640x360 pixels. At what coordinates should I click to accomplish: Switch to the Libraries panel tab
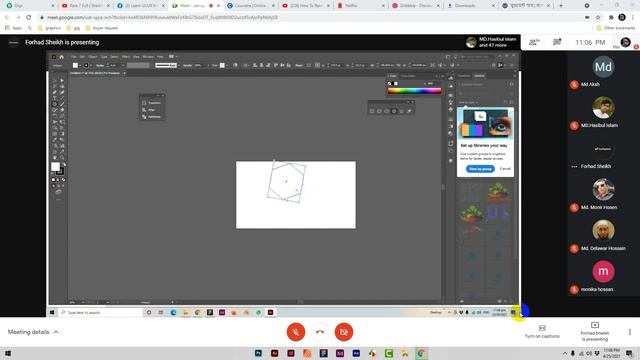coord(479,76)
